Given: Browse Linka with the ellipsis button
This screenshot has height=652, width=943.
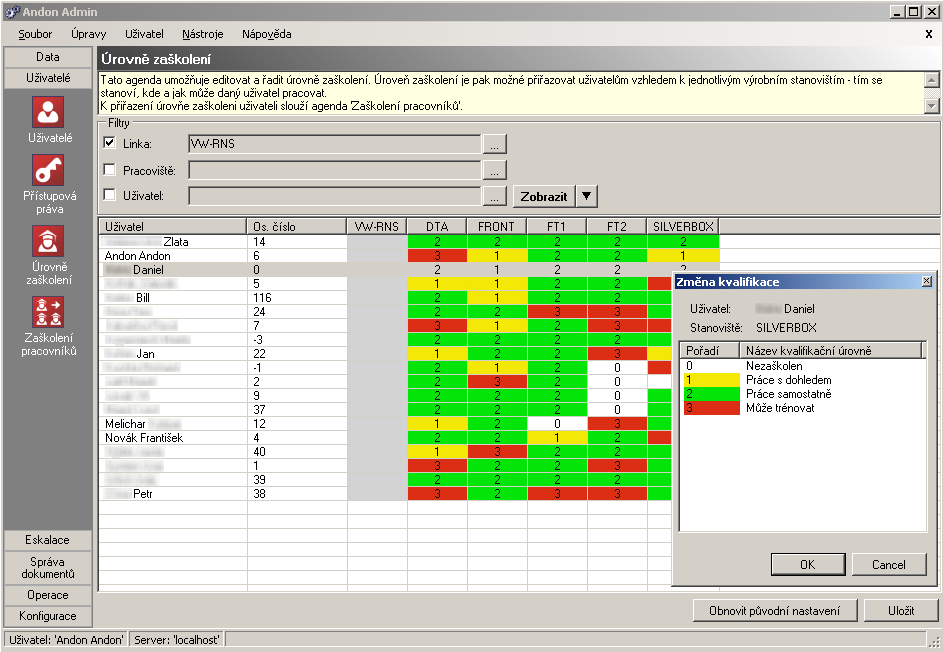Looking at the screenshot, I should pos(494,144).
